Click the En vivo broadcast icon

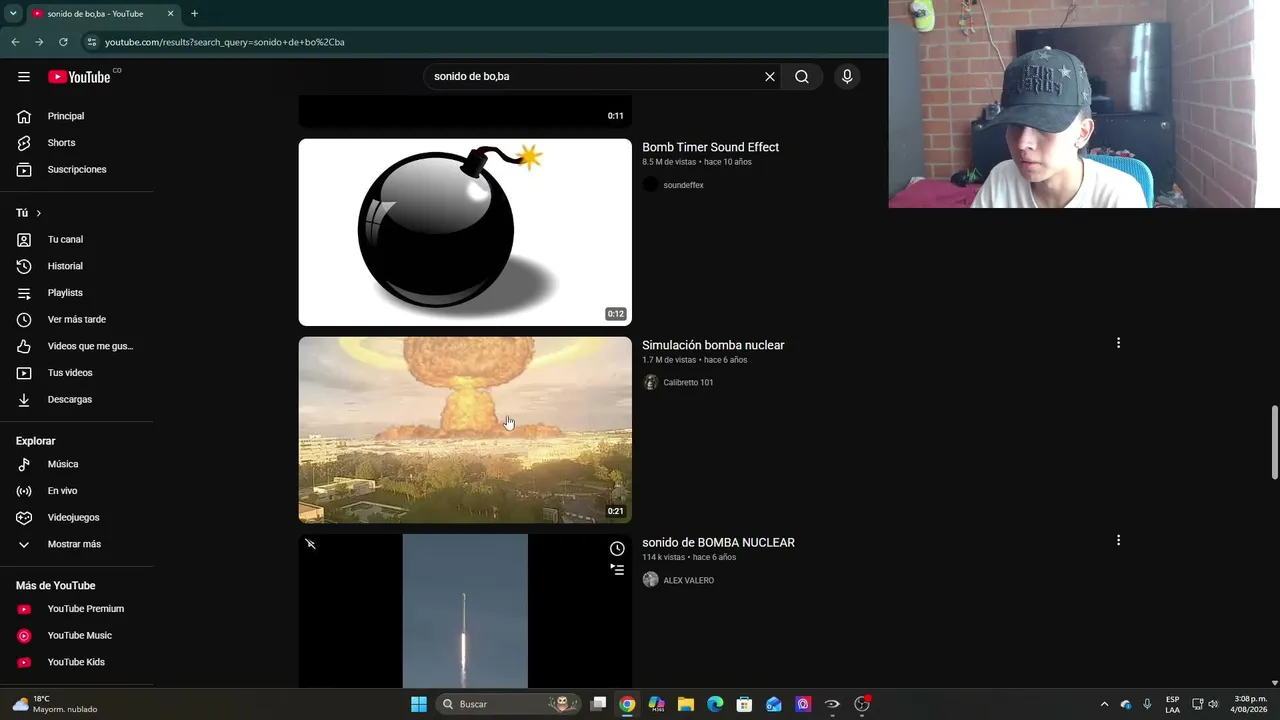click(24, 491)
